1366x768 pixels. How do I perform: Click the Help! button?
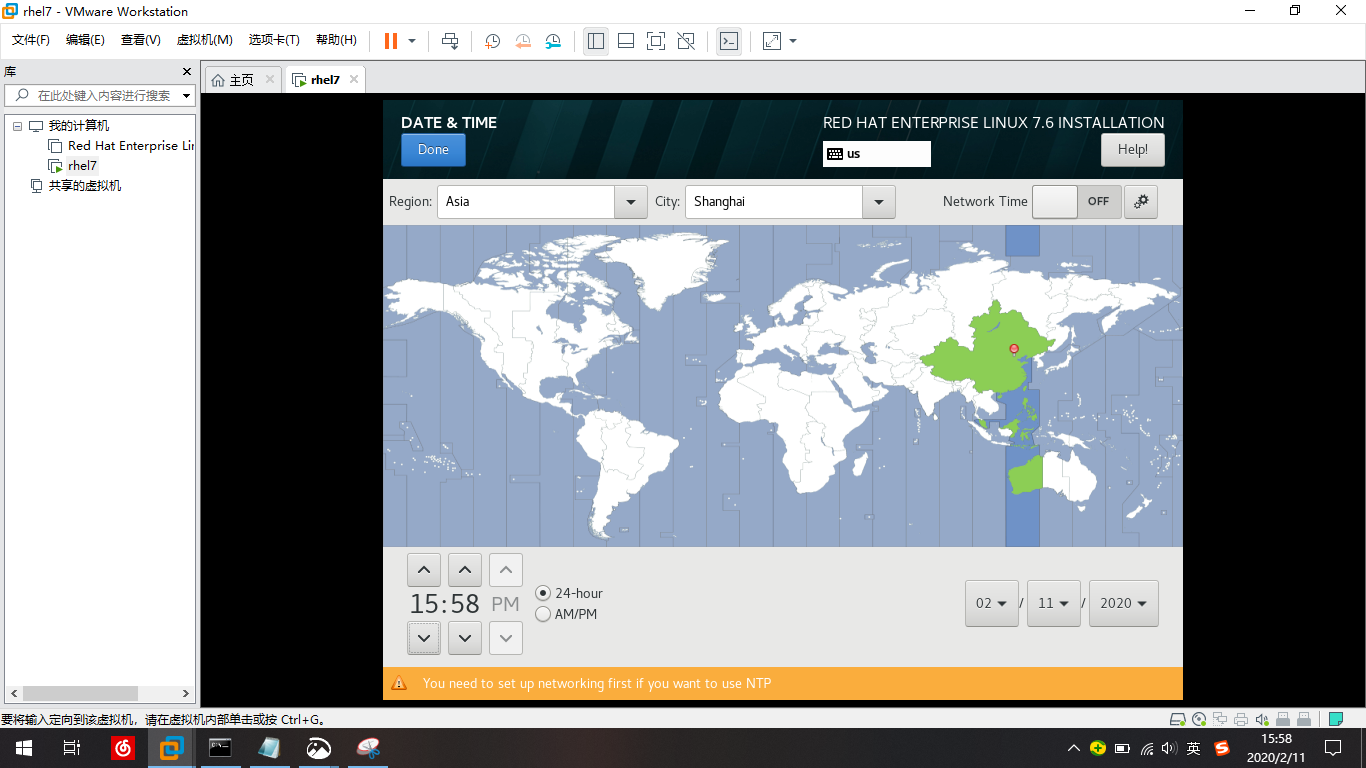point(1133,150)
